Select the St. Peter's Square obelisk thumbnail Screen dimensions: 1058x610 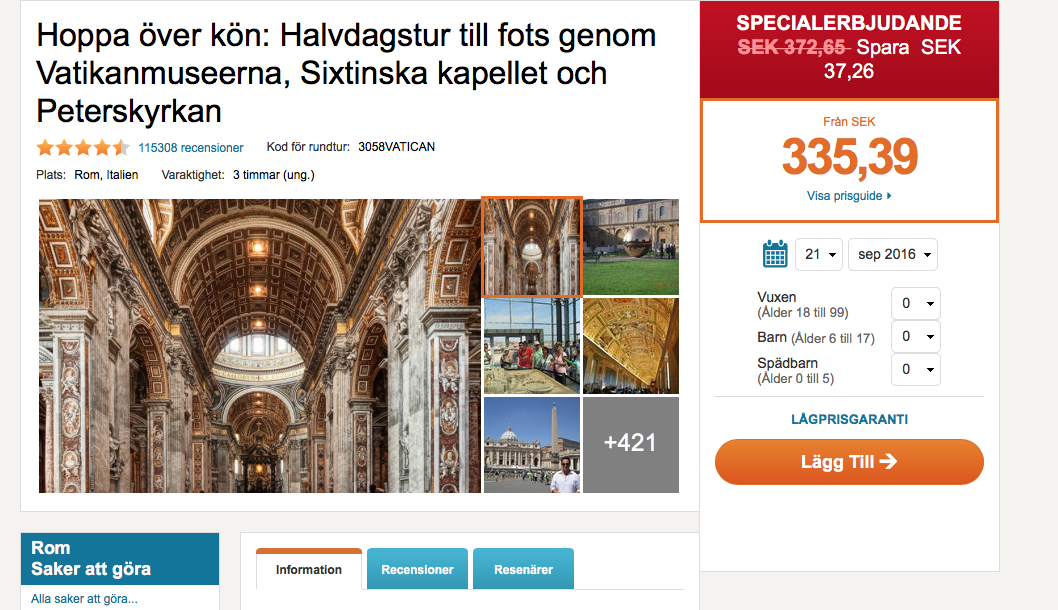(x=532, y=445)
